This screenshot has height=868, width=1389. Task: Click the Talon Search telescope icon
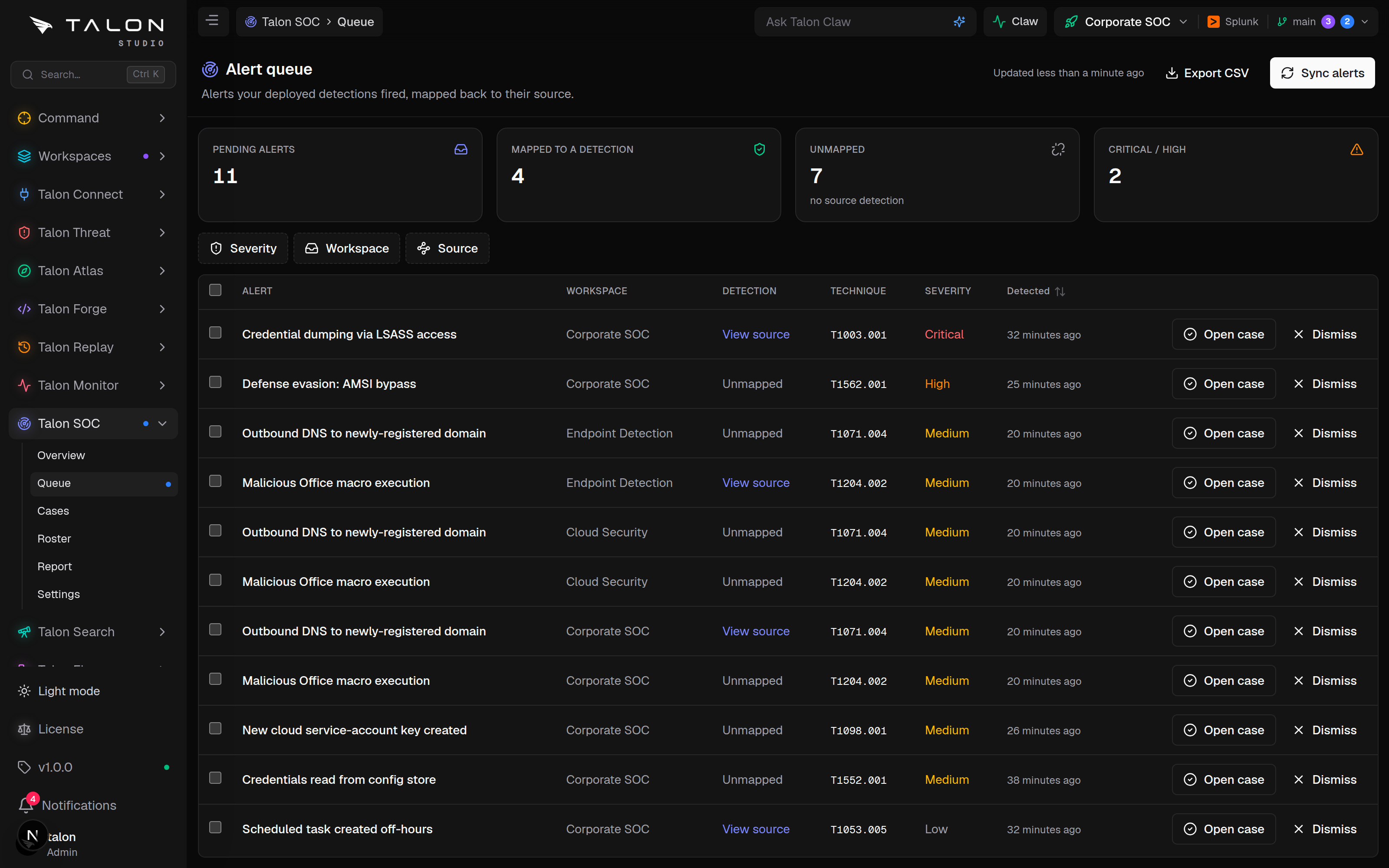click(x=24, y=631)
